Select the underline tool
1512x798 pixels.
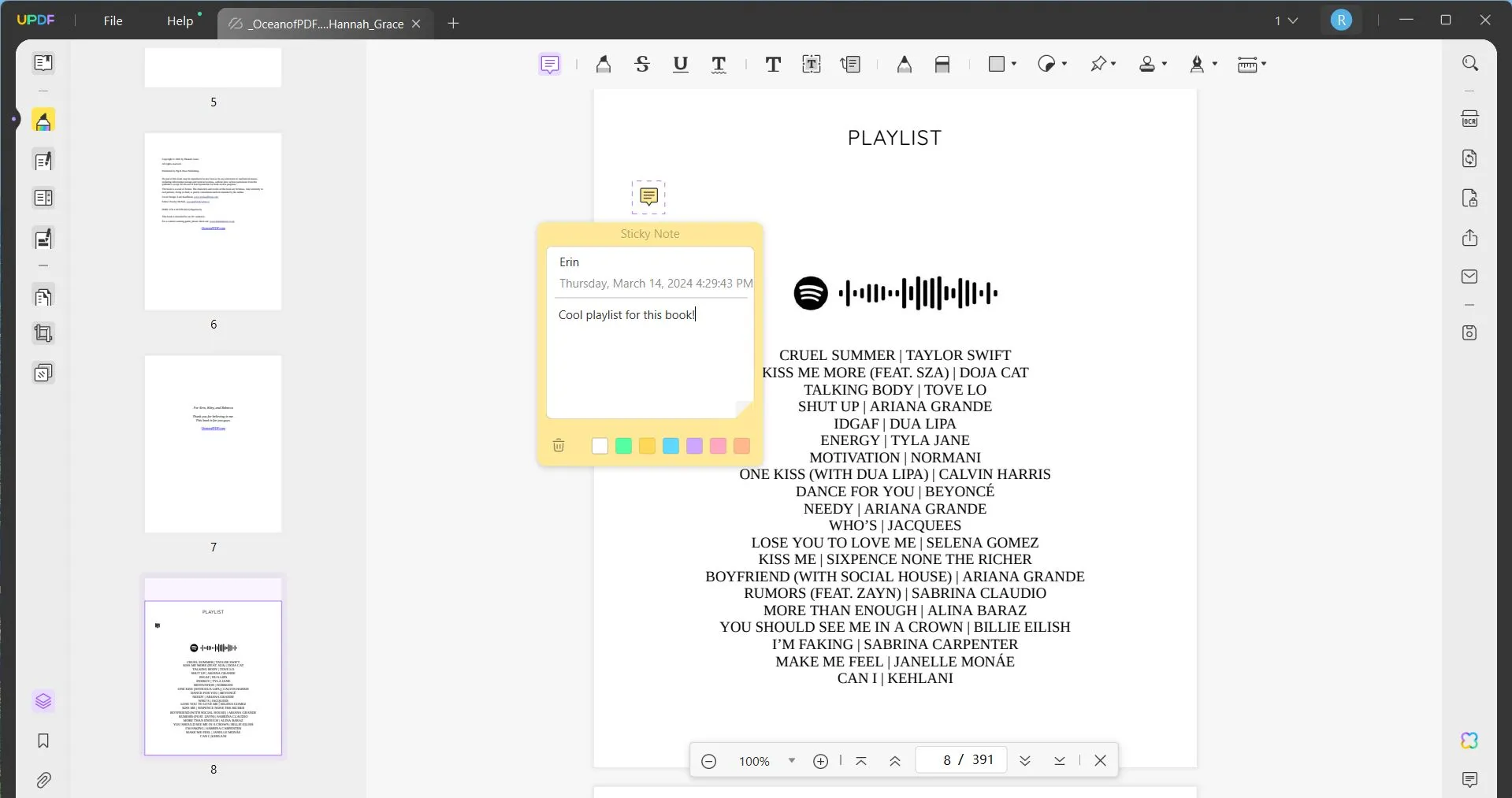click(681, 65)
